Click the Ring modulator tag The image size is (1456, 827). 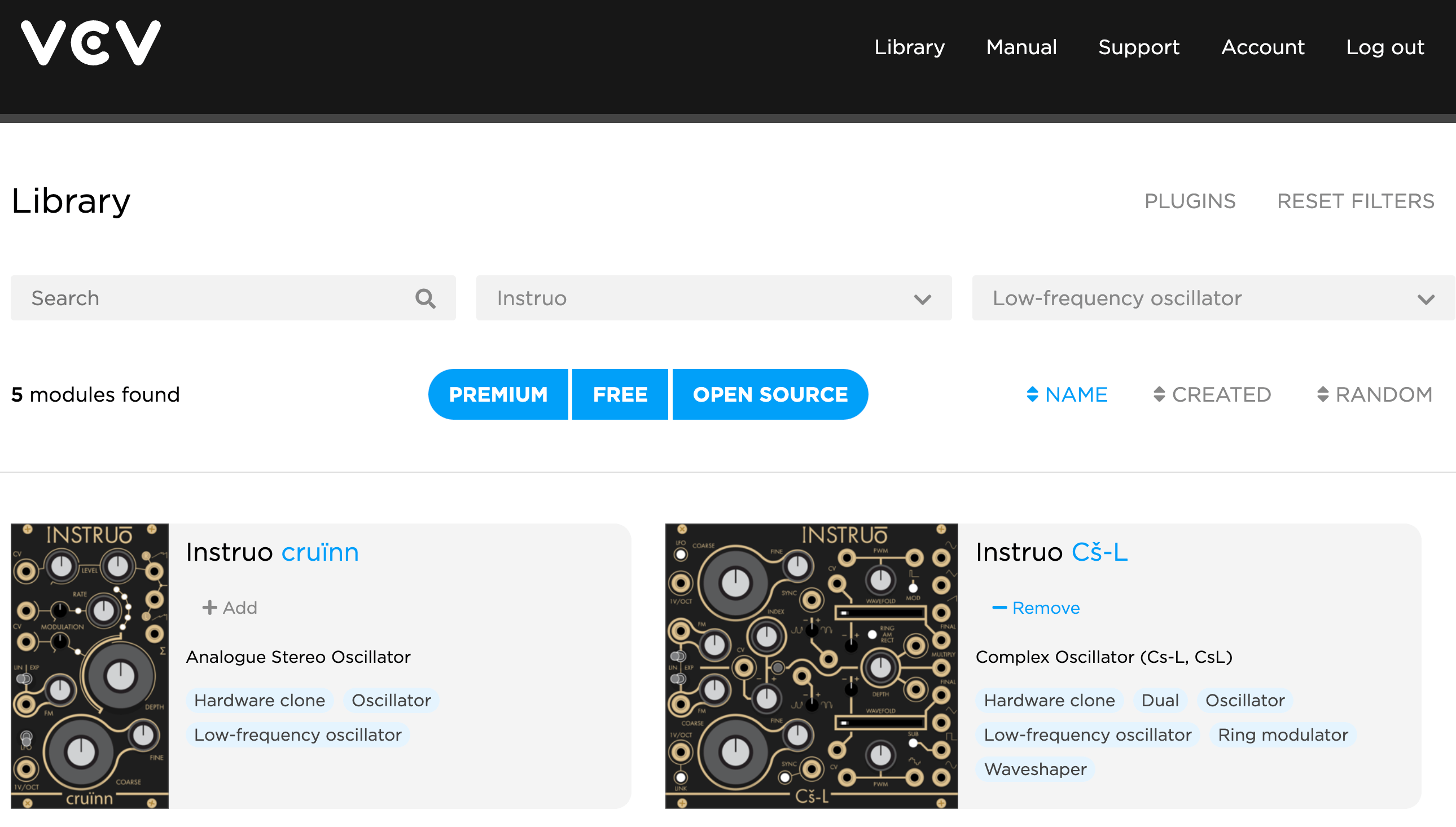point(1283,735)
